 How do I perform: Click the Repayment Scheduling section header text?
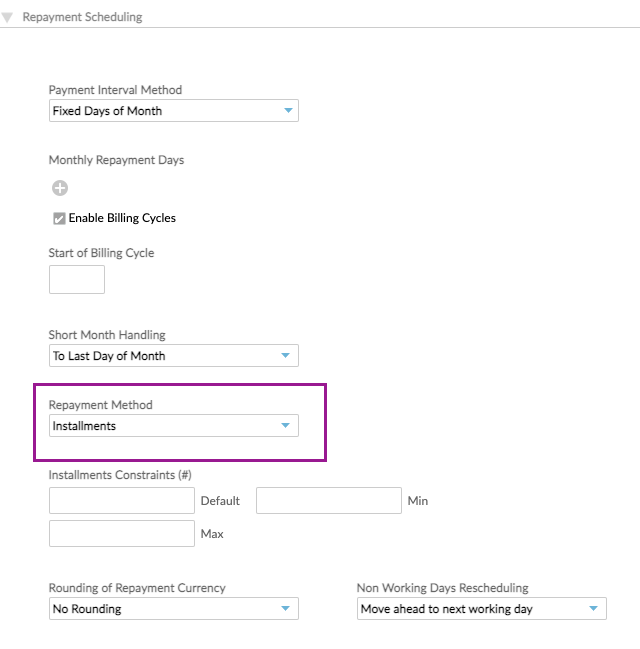click(x=82, y=17)
